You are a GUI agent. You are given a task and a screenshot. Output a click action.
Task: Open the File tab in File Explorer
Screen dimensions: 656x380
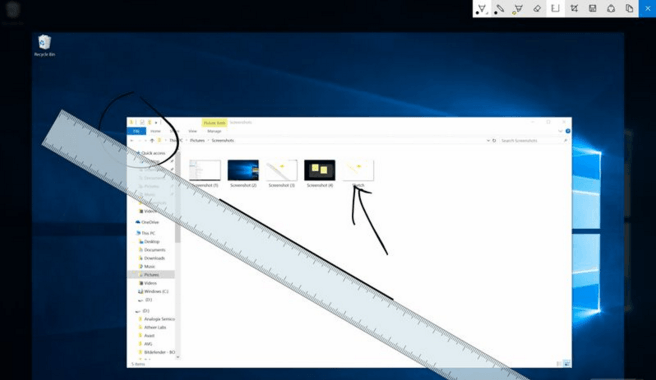coord(136,131)
